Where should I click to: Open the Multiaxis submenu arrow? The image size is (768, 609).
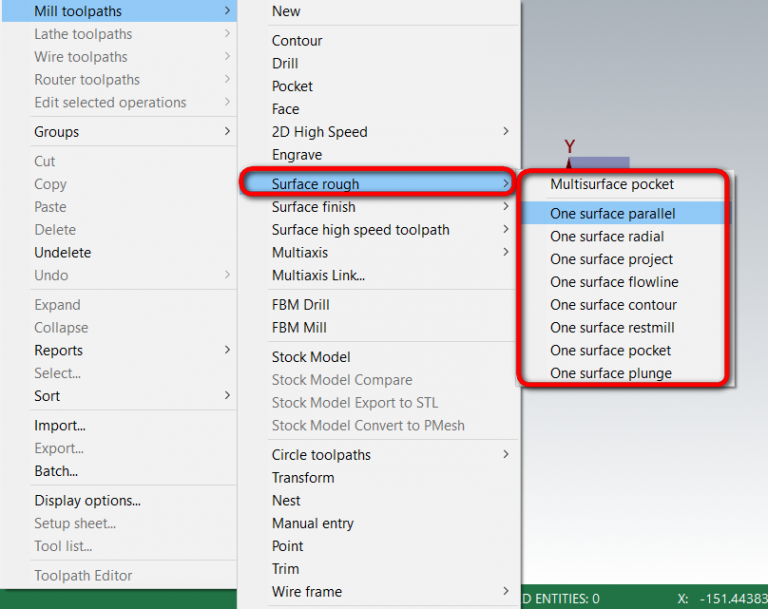click(x=506, y=252)
